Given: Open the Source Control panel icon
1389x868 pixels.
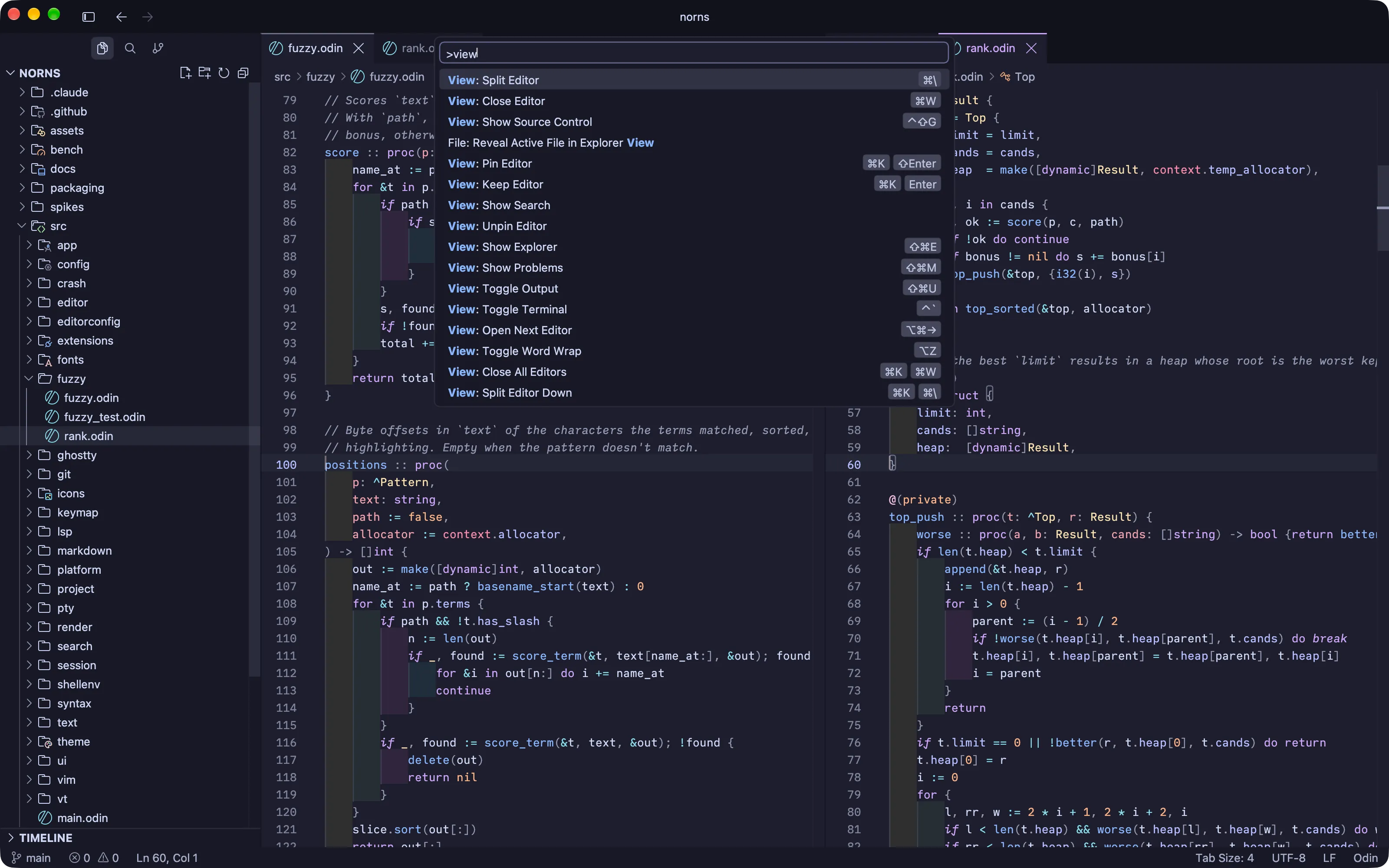Looking at the screenshot, I should coord(158,48).
